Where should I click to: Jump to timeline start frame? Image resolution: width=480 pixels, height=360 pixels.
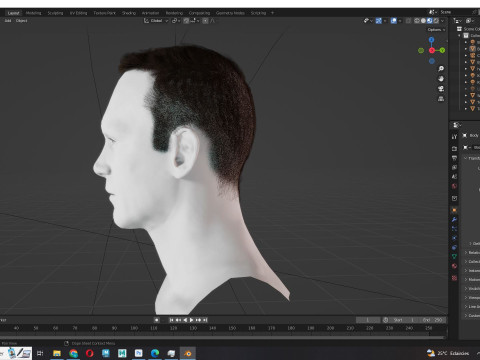click(171, 320)
